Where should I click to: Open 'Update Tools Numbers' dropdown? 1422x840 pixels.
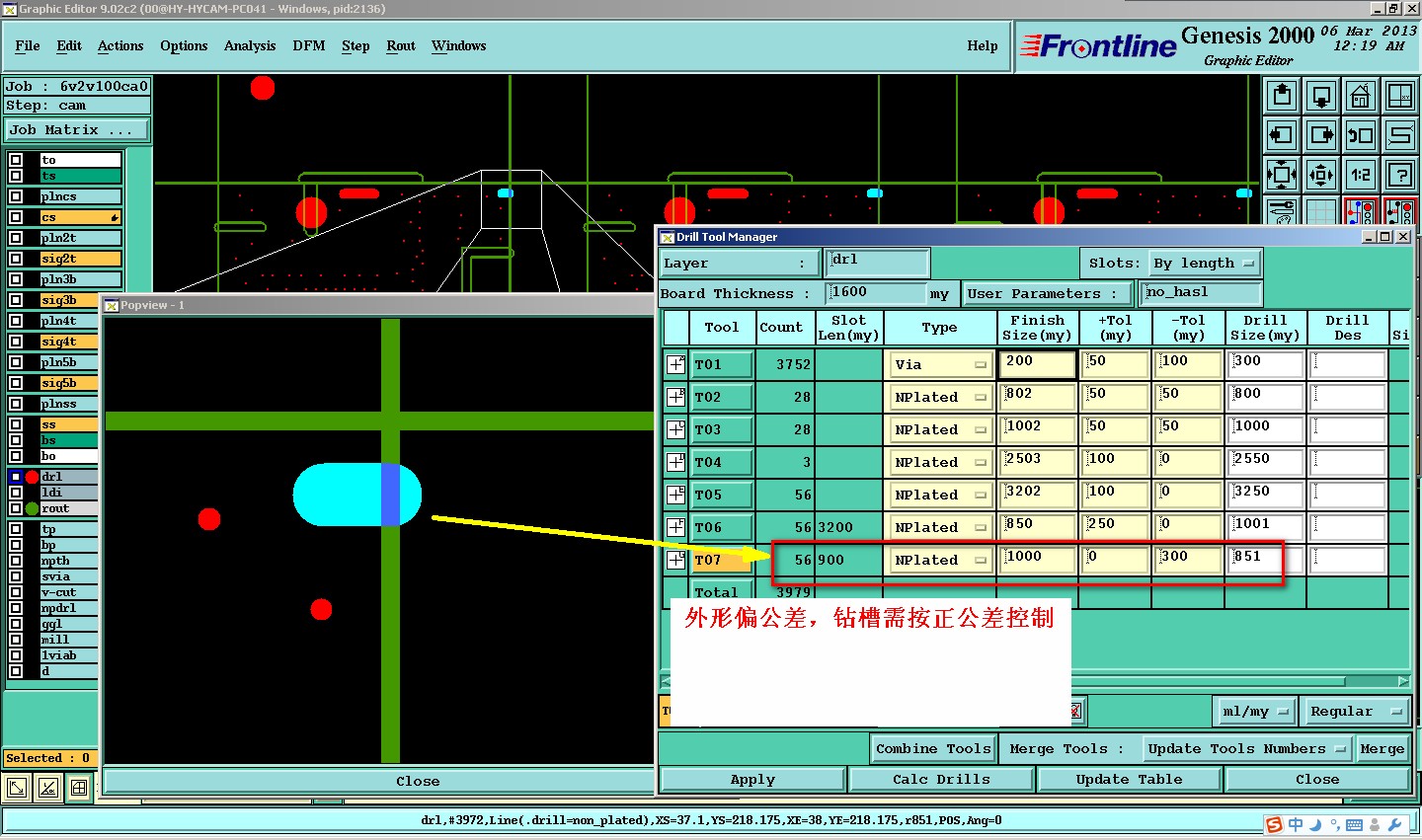click(1247, 748)
